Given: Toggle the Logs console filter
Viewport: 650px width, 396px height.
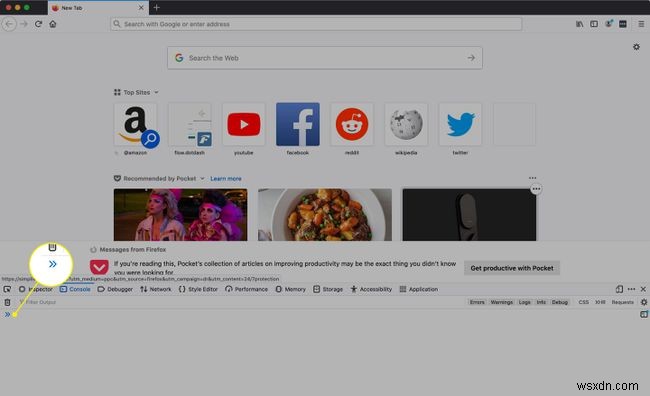Looking at the screenshot, I should [524, 302].
